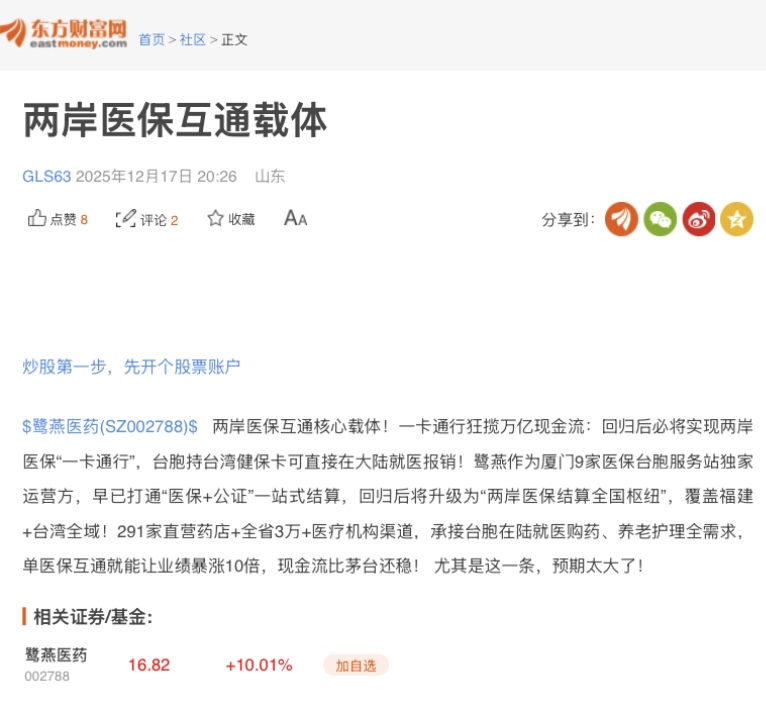This screenshot has height=709, width=766.
Task: Click the 收藏 star icon
Action: [215, 218]
